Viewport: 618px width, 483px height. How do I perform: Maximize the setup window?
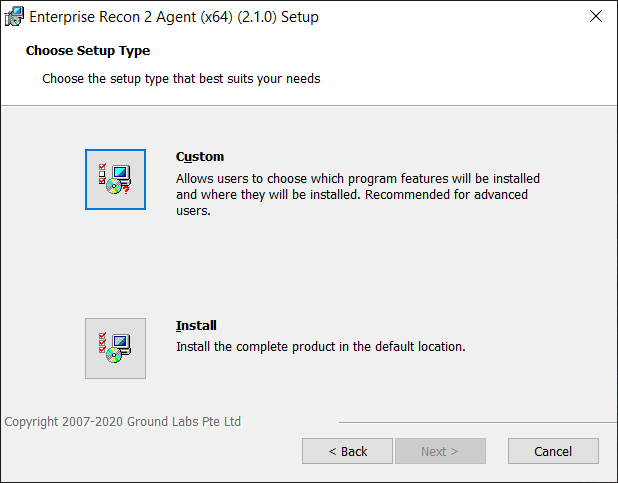(x=549, y=17)
